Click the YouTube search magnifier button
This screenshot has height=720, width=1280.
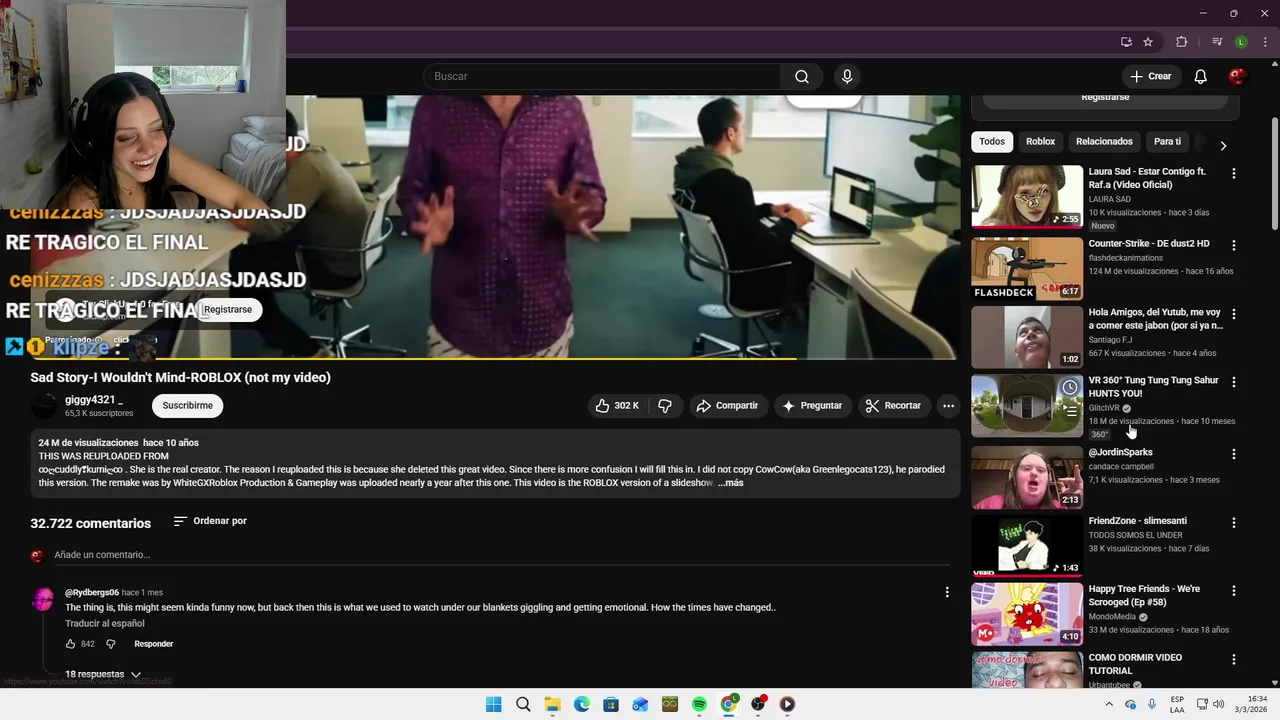(802, 77)
